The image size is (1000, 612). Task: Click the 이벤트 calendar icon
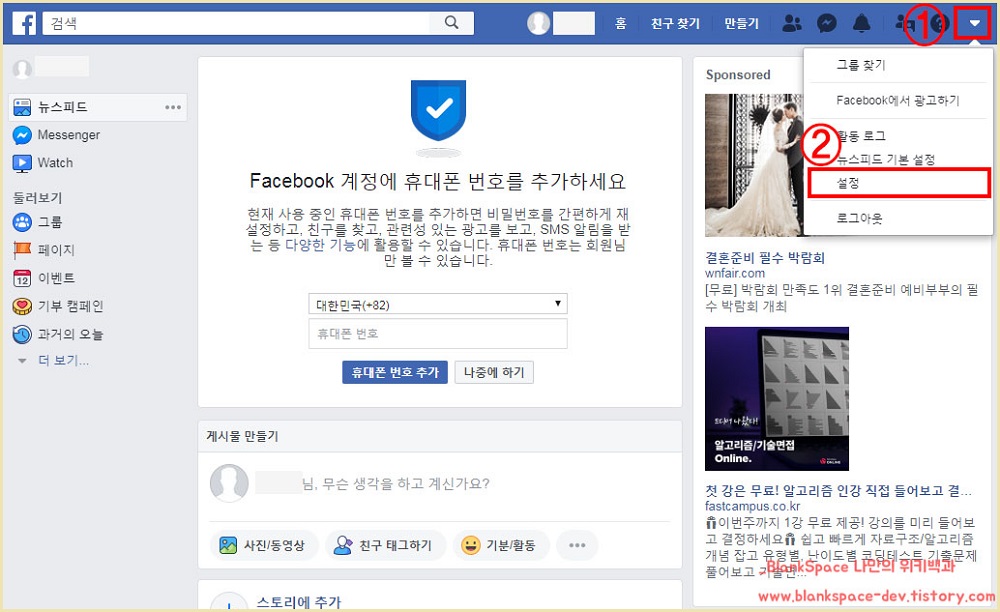(x=22, y=278)
